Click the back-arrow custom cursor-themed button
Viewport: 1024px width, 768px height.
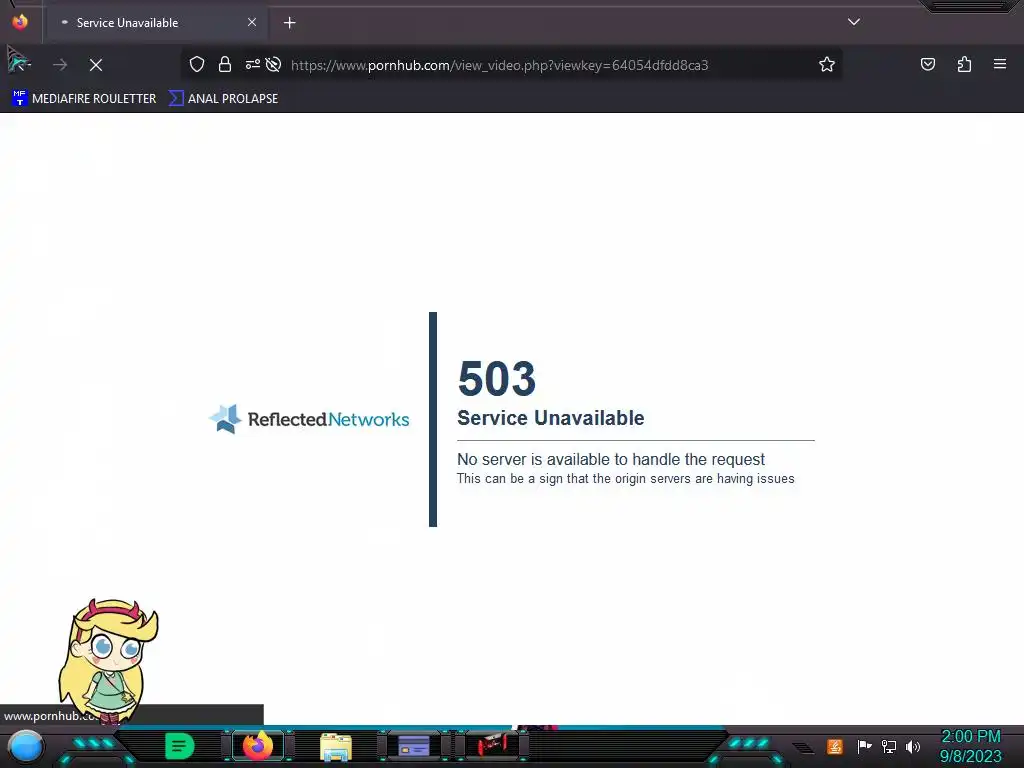[x=18, y=62]
